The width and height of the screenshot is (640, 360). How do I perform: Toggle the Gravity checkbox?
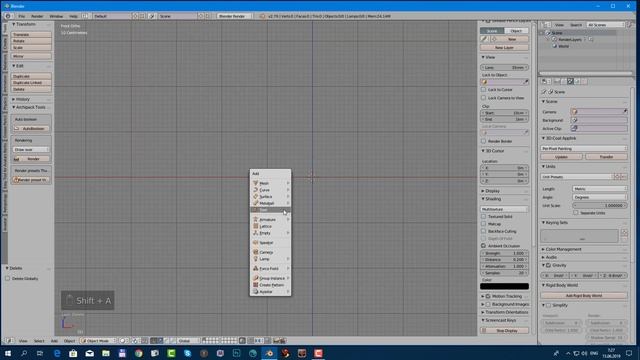(x=549, y=266)
